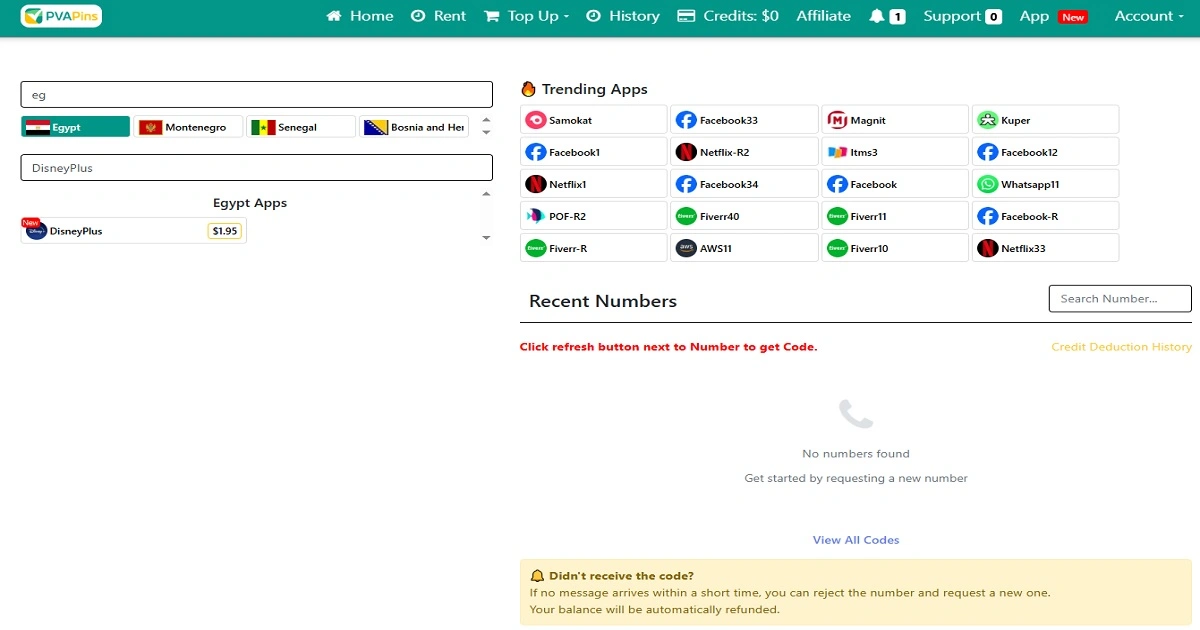Click up arrow of apps list scrollbar
Viewport: 1200px width, 630px height.
click(x=486, y=194)
